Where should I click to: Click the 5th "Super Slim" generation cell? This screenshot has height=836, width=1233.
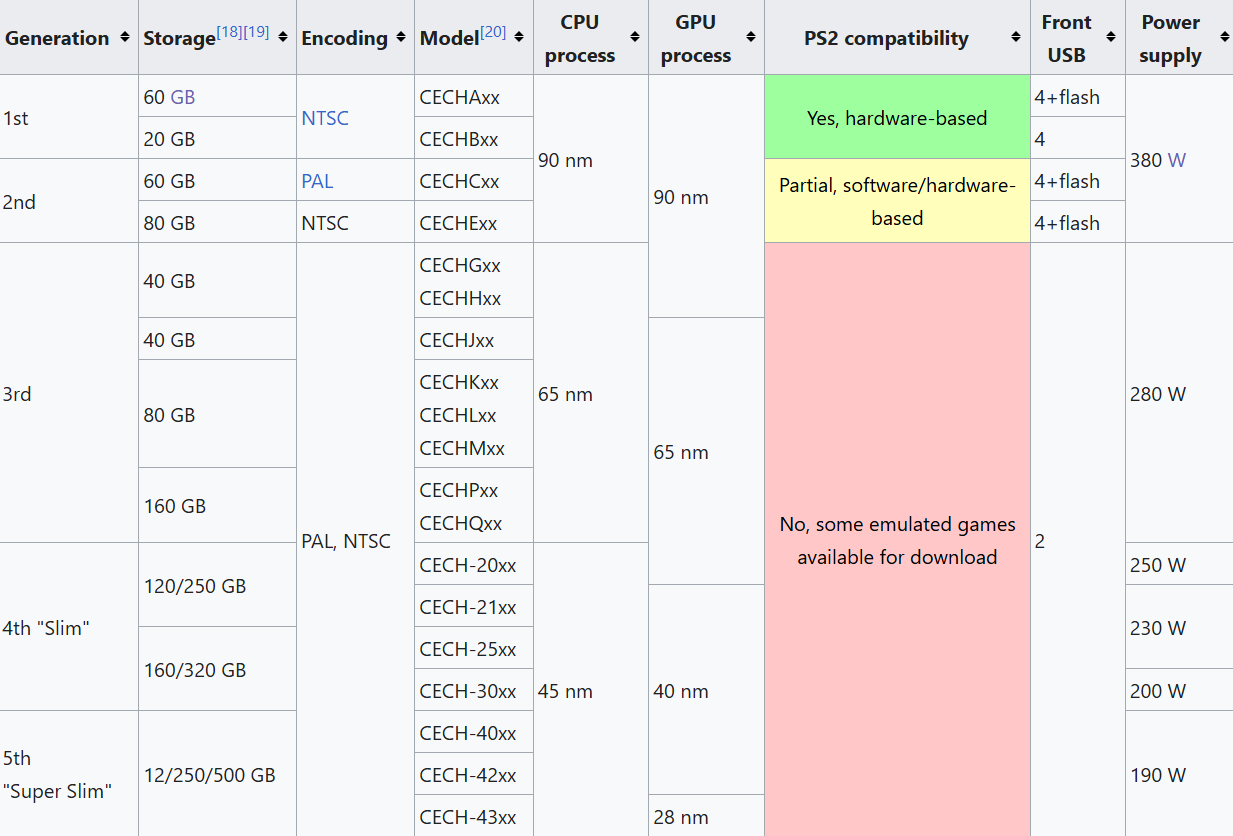69,774
